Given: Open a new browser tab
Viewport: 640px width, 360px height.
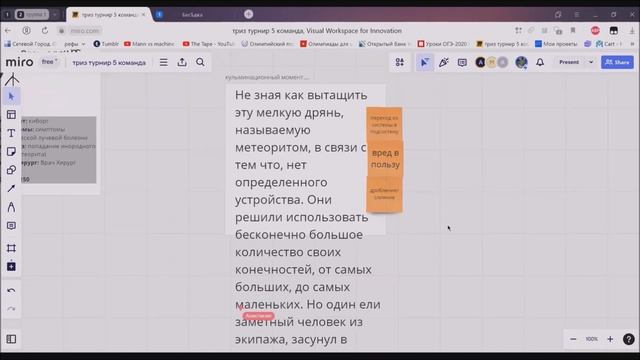Looking at the screenshot, I should tap(248, 14).
